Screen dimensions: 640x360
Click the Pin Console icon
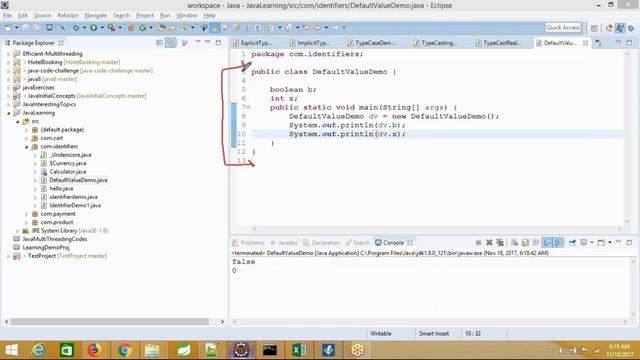pos(573,242)
